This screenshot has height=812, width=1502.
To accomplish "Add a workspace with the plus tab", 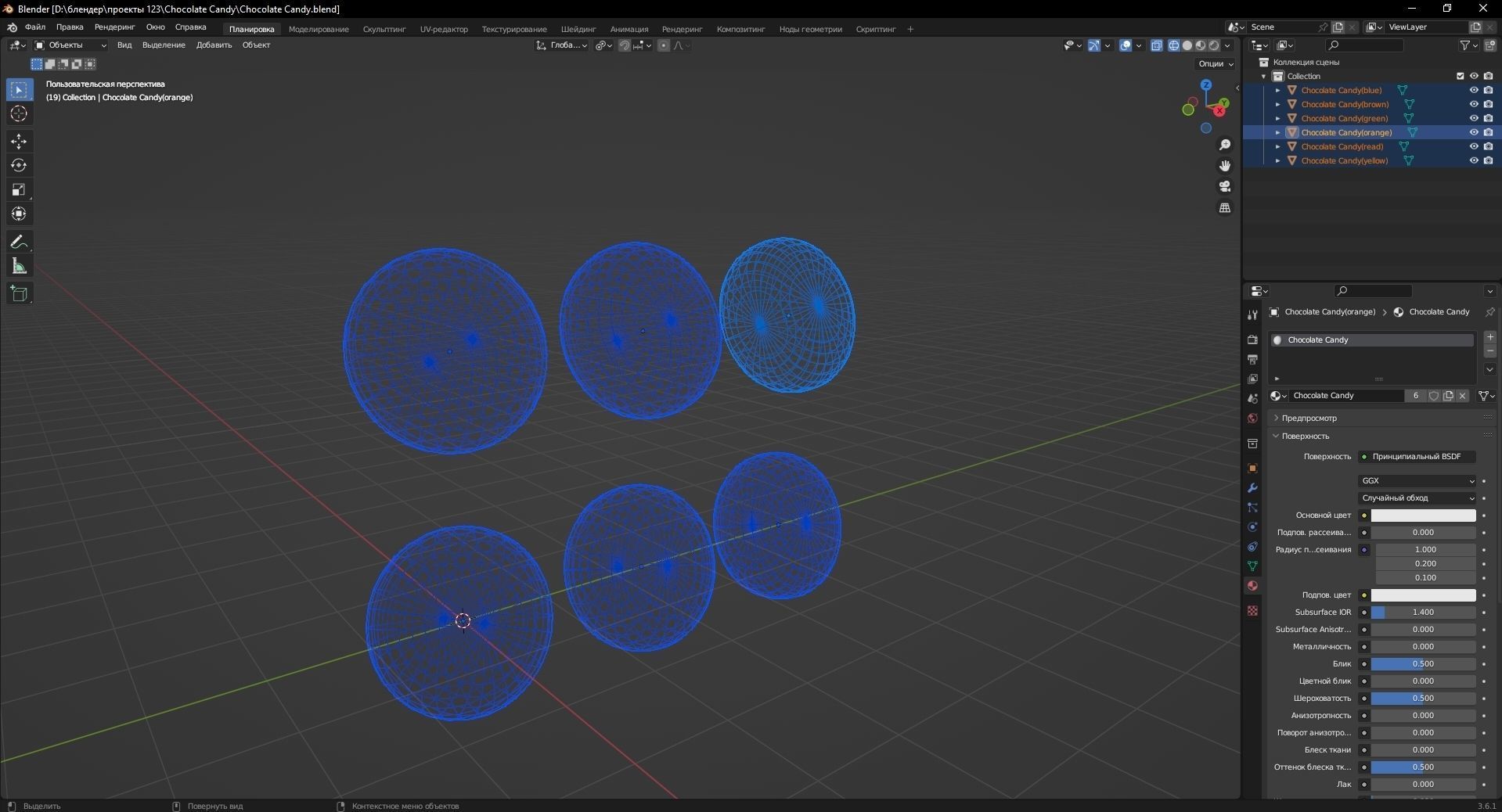I will [910, 30].
